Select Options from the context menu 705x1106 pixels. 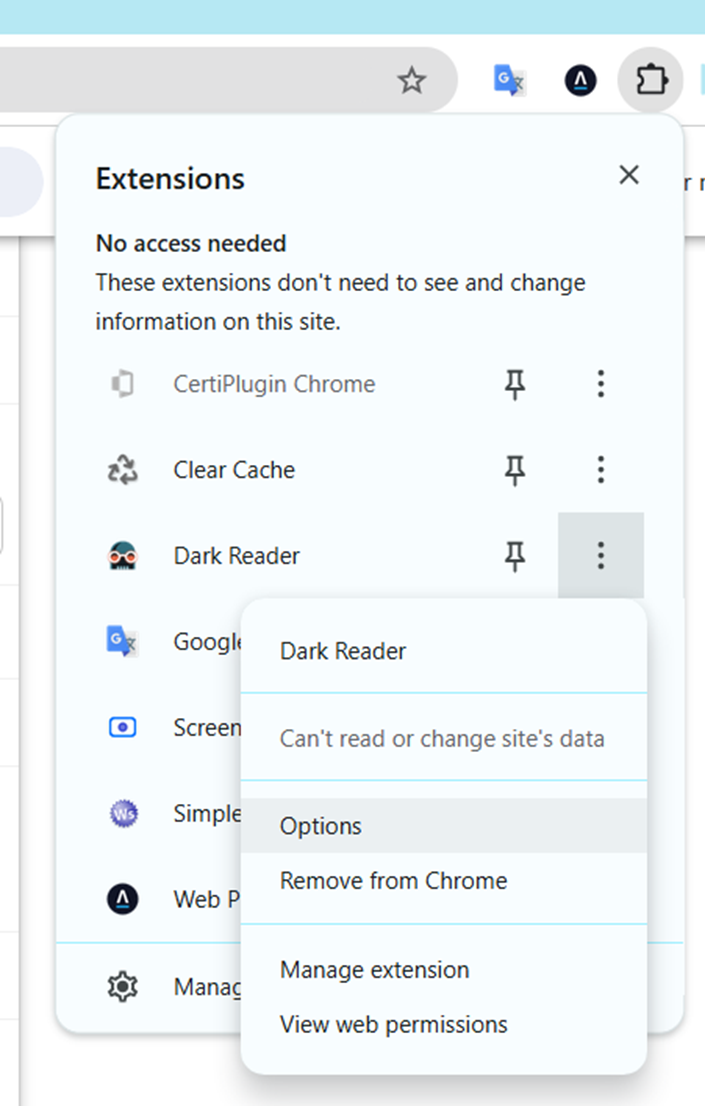click(321, 826)
